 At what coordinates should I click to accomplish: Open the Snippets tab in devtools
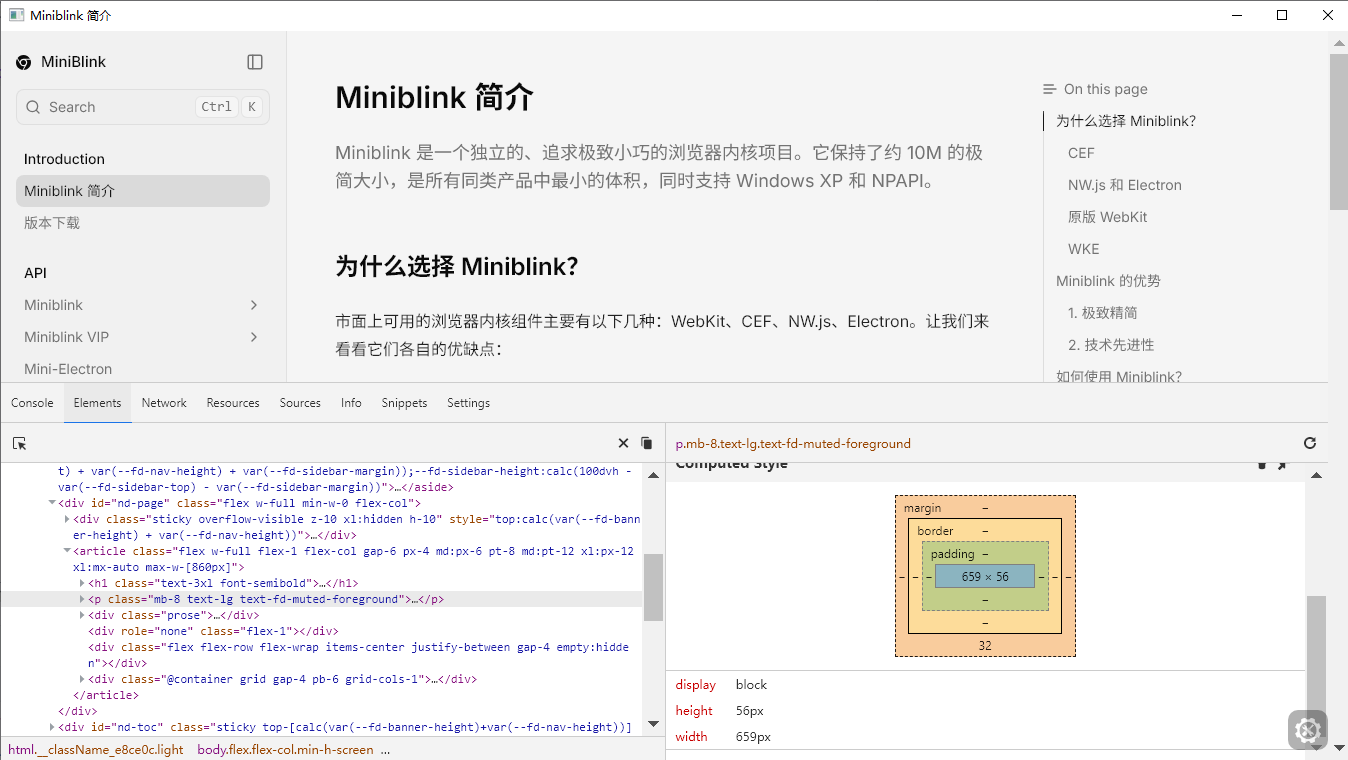pyautogui.click(x=404, y=403)
